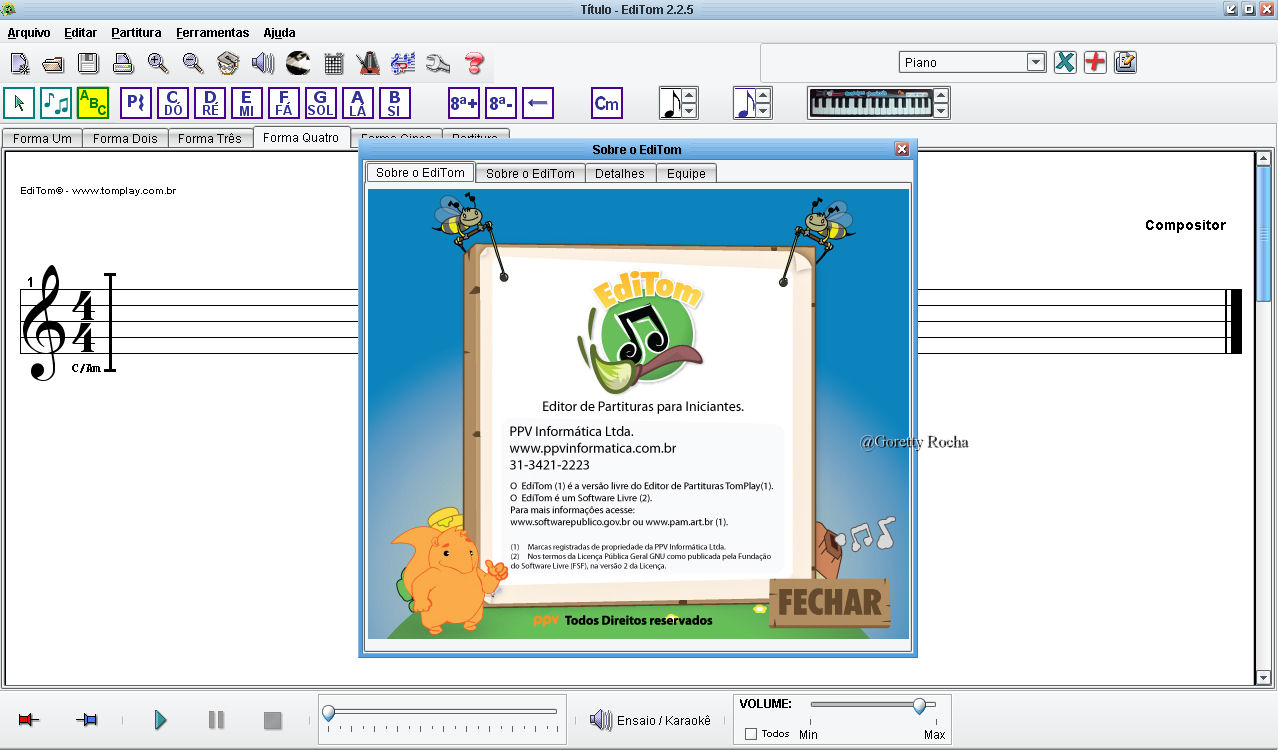Viewport: 1278px width, 750px height.
Task: Increase note duration with the stepper arrow
Action: [688, 93]
